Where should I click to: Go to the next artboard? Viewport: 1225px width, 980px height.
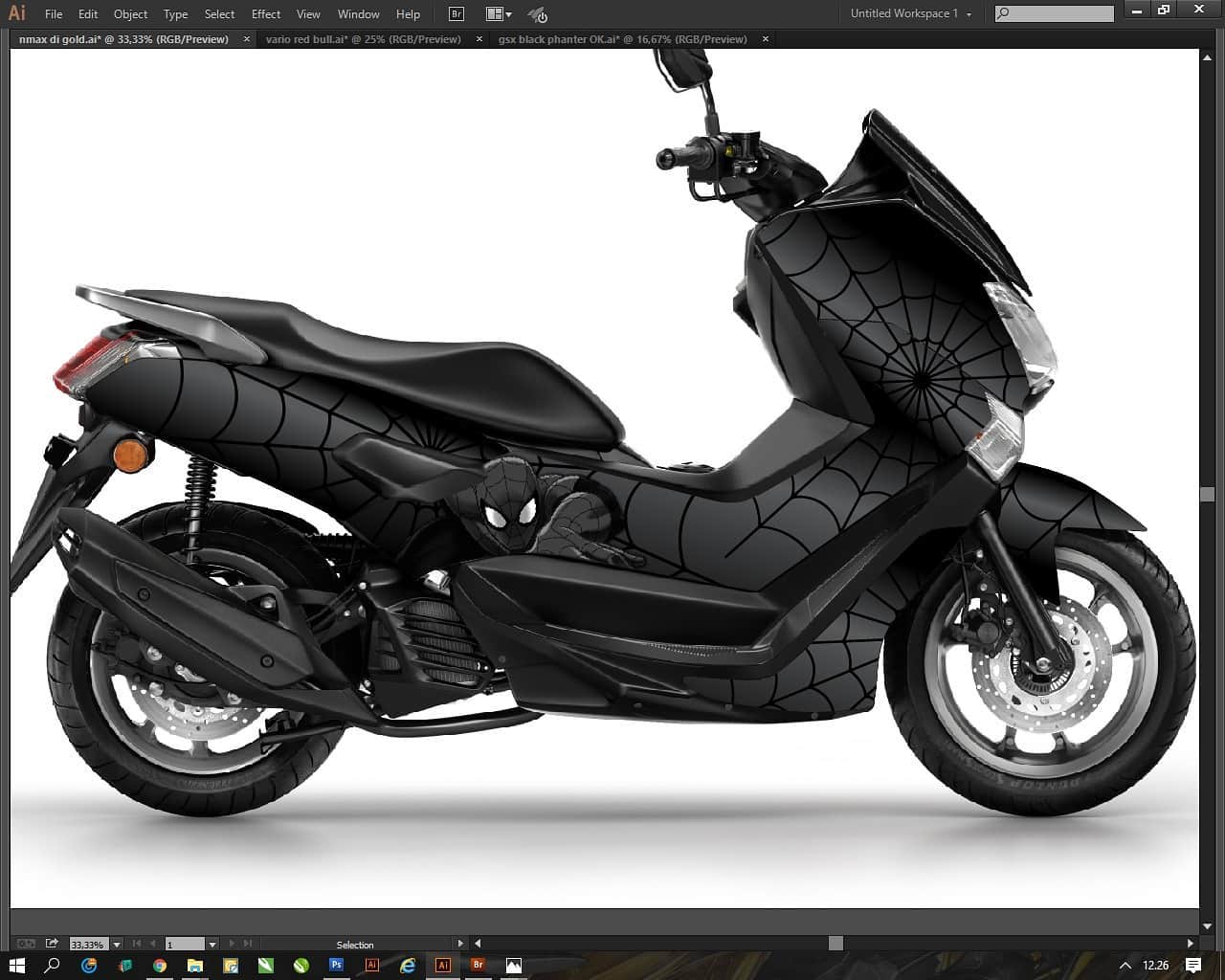pos(232,944)
